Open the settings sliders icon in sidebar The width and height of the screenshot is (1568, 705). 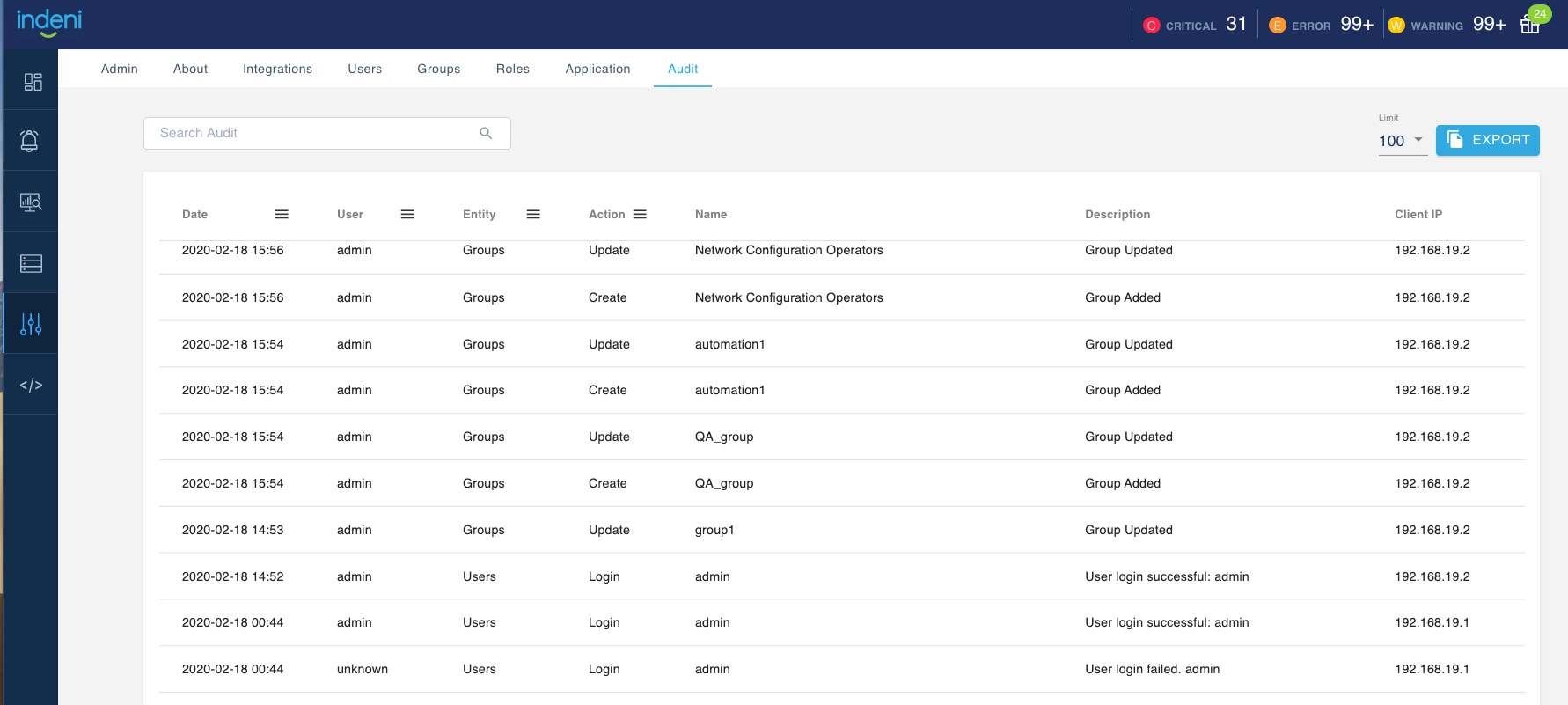coord(31,324)
